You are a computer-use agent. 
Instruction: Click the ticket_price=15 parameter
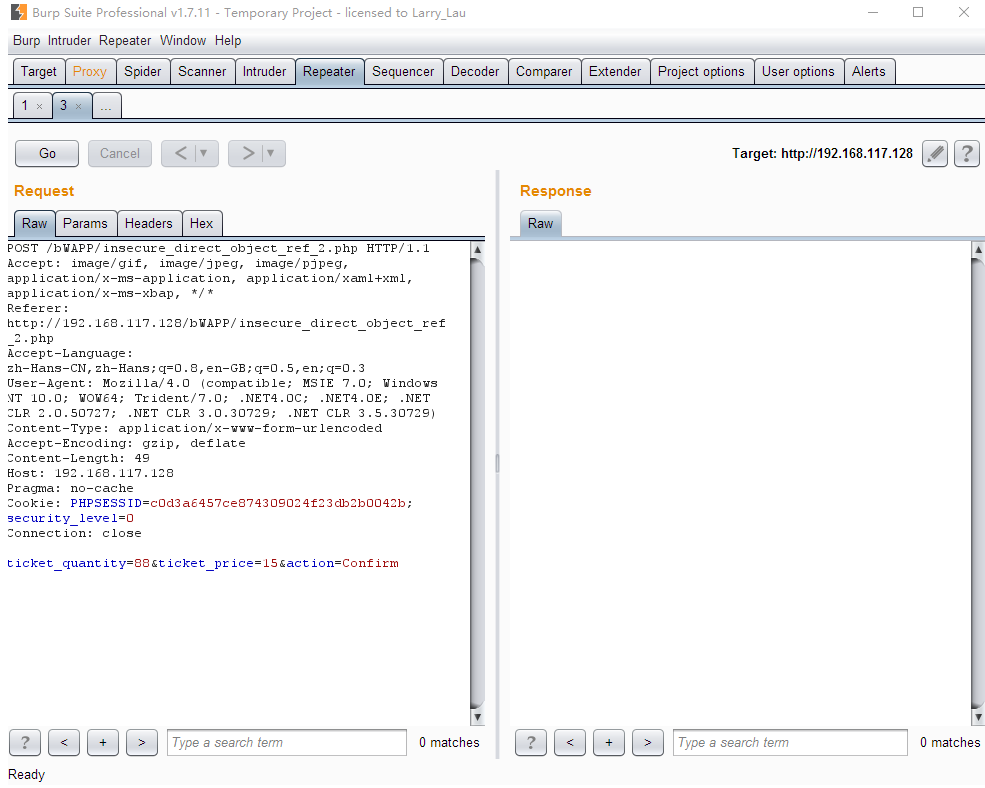click(x=218, y=564)
